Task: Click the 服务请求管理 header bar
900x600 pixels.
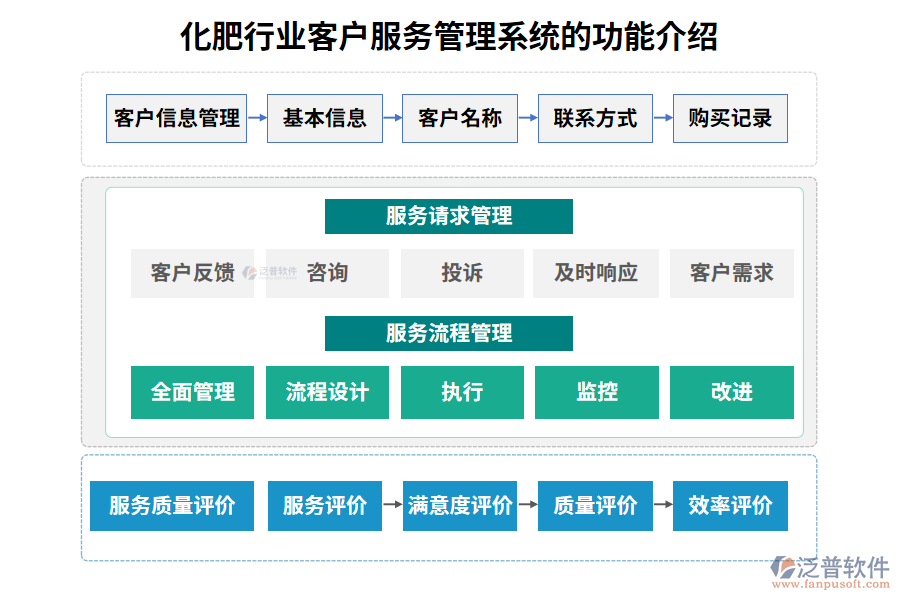Action: [x=449, y=216]
